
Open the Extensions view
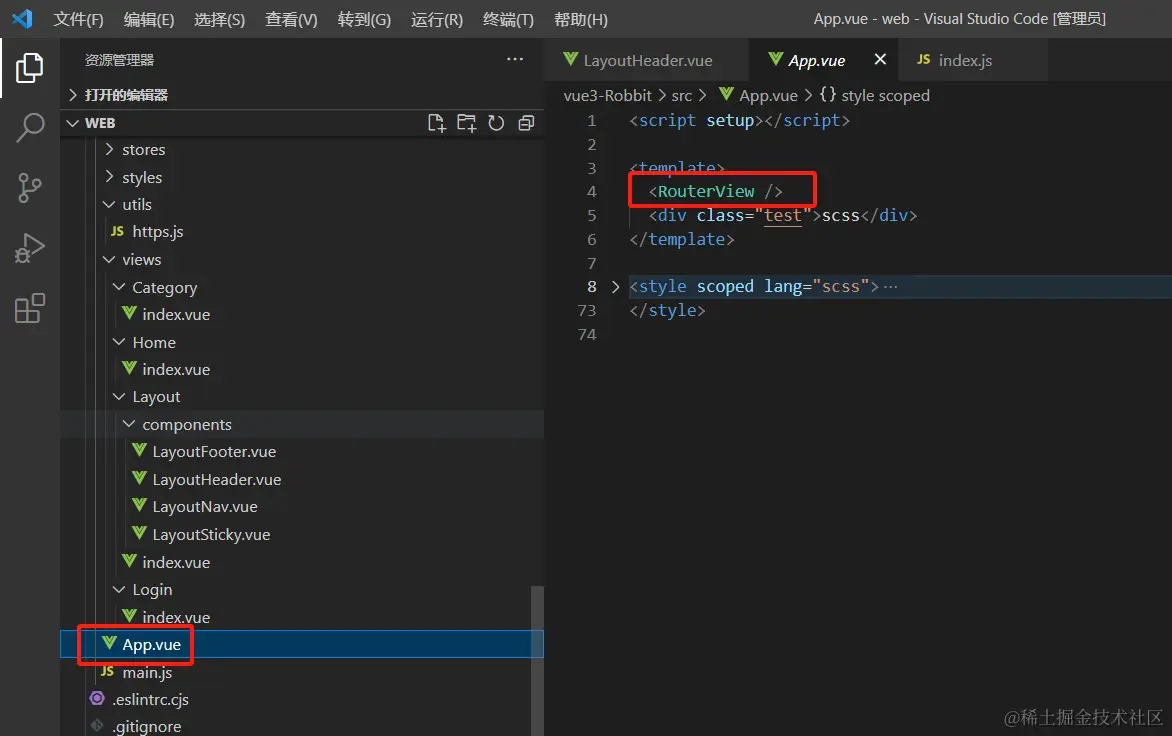29,308
